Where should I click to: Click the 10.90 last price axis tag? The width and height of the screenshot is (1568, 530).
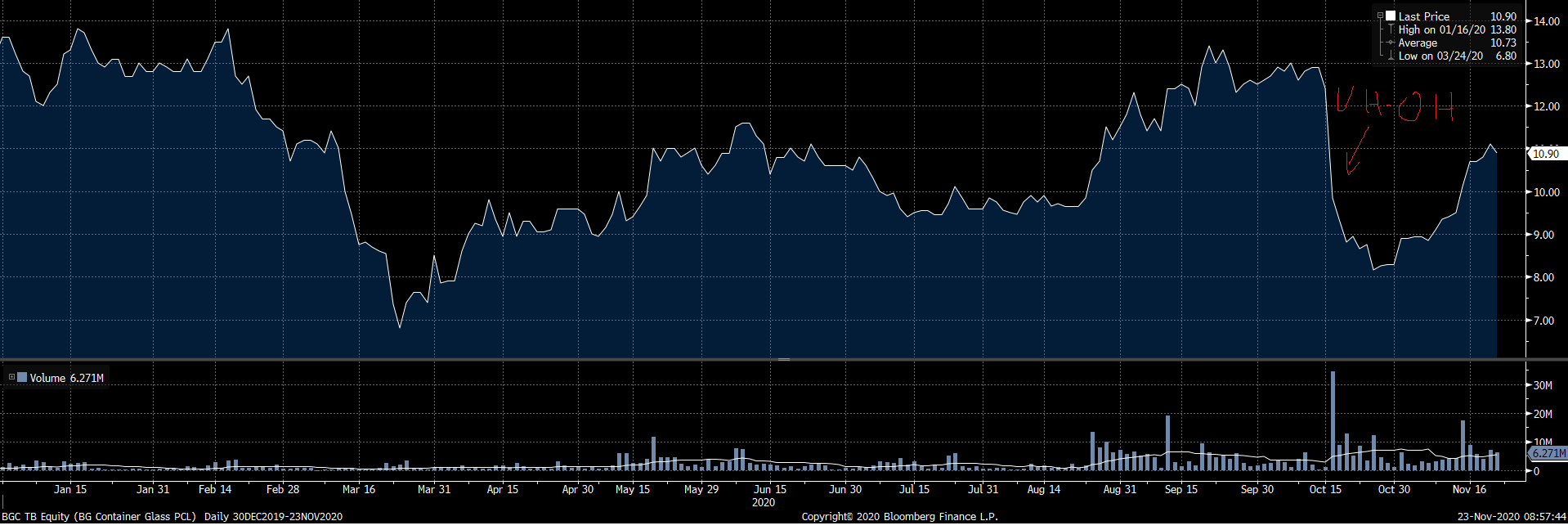pos(1544,154)
